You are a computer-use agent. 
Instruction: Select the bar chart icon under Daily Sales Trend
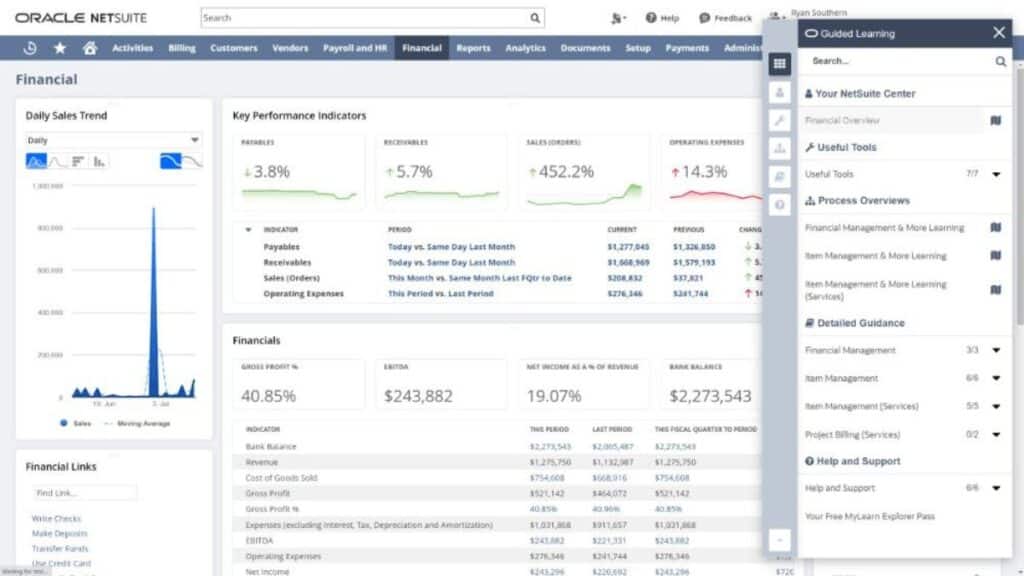pyautogui.click(x=97, y=160)
